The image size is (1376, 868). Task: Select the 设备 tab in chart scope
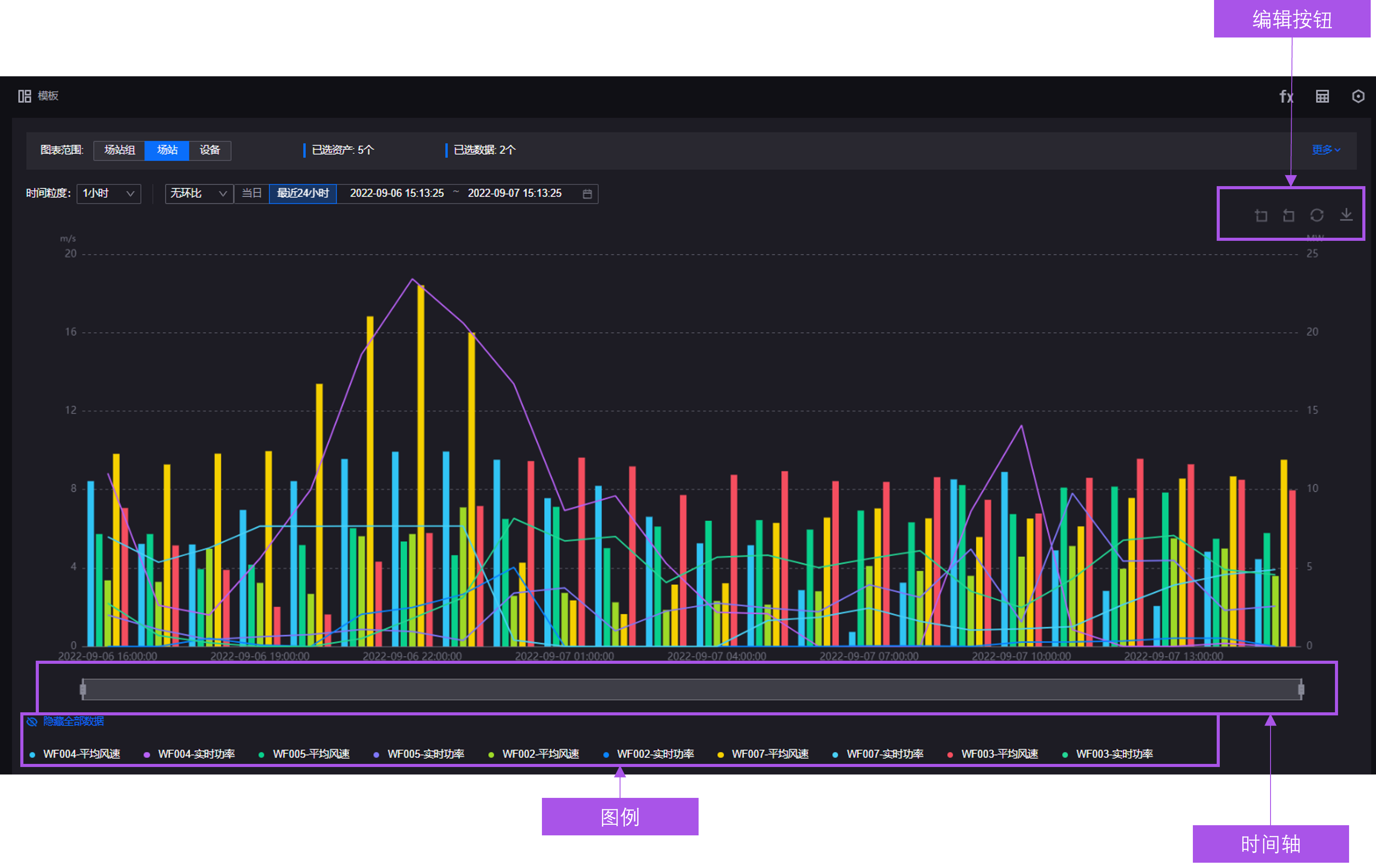point(210,150)
